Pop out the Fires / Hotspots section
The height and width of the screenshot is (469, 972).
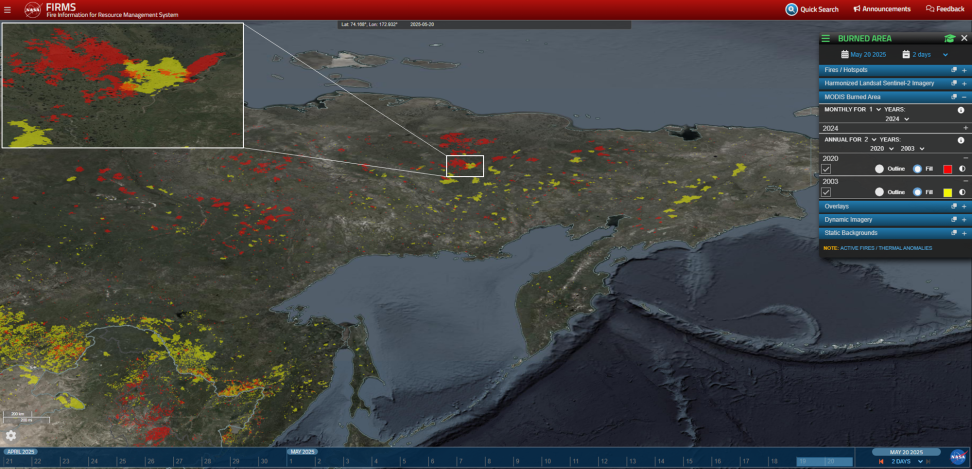click(954, 70)
